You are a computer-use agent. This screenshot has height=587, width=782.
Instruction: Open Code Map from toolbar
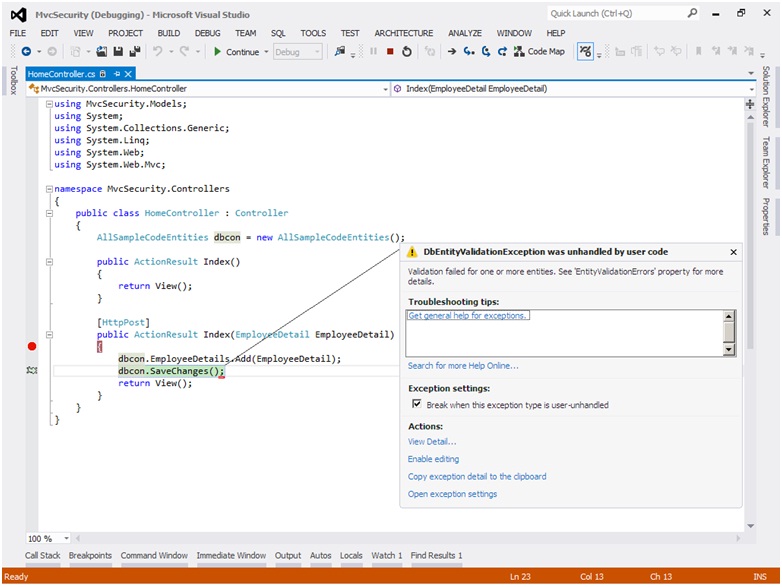pyautogui.click(x=540, y=51)
